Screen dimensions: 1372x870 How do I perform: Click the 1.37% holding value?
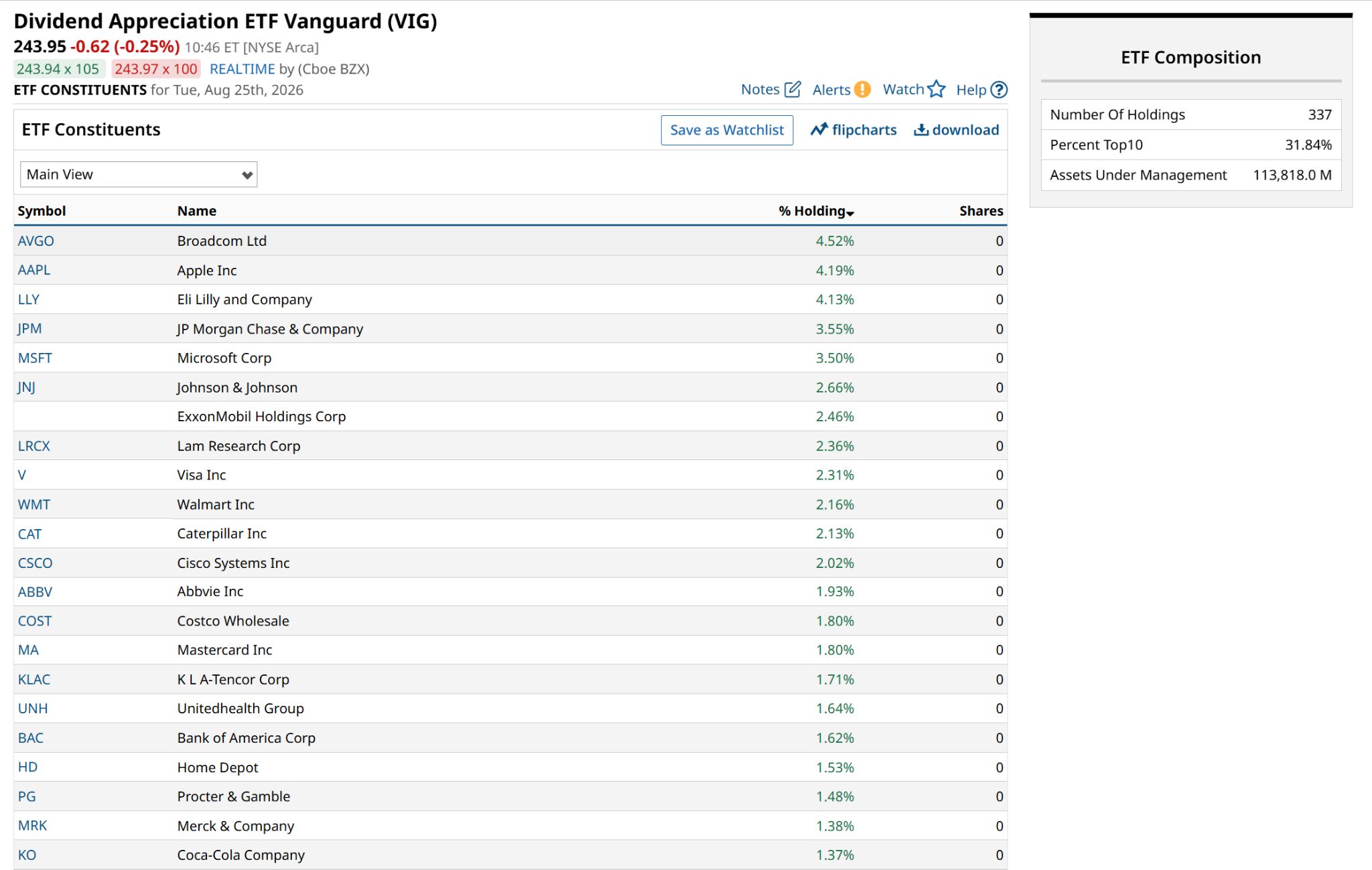click(x=835, y=855)
